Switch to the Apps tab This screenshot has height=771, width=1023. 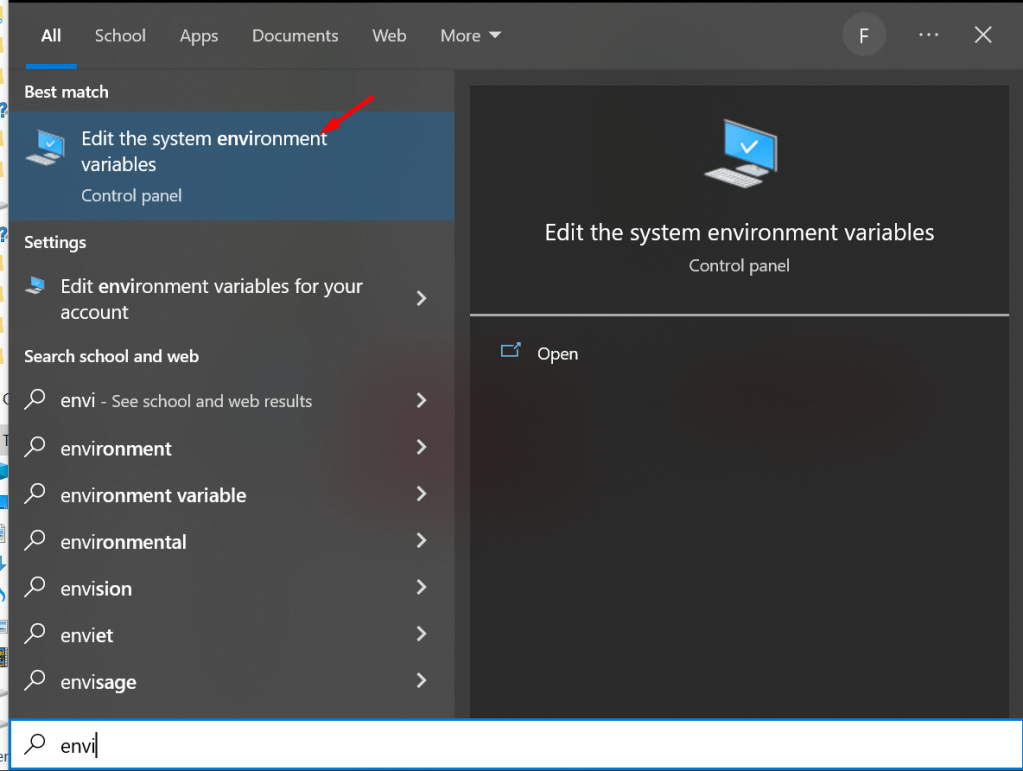point(199,36)
